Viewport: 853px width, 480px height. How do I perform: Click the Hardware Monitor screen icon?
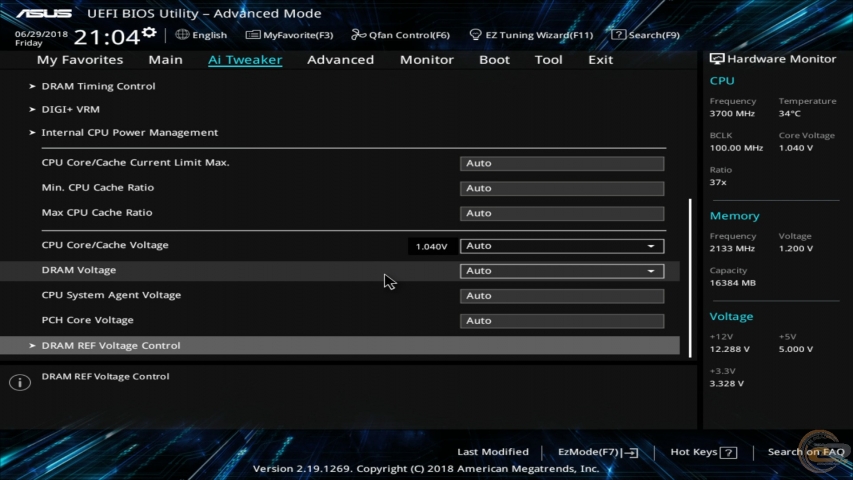click(716, 59)
